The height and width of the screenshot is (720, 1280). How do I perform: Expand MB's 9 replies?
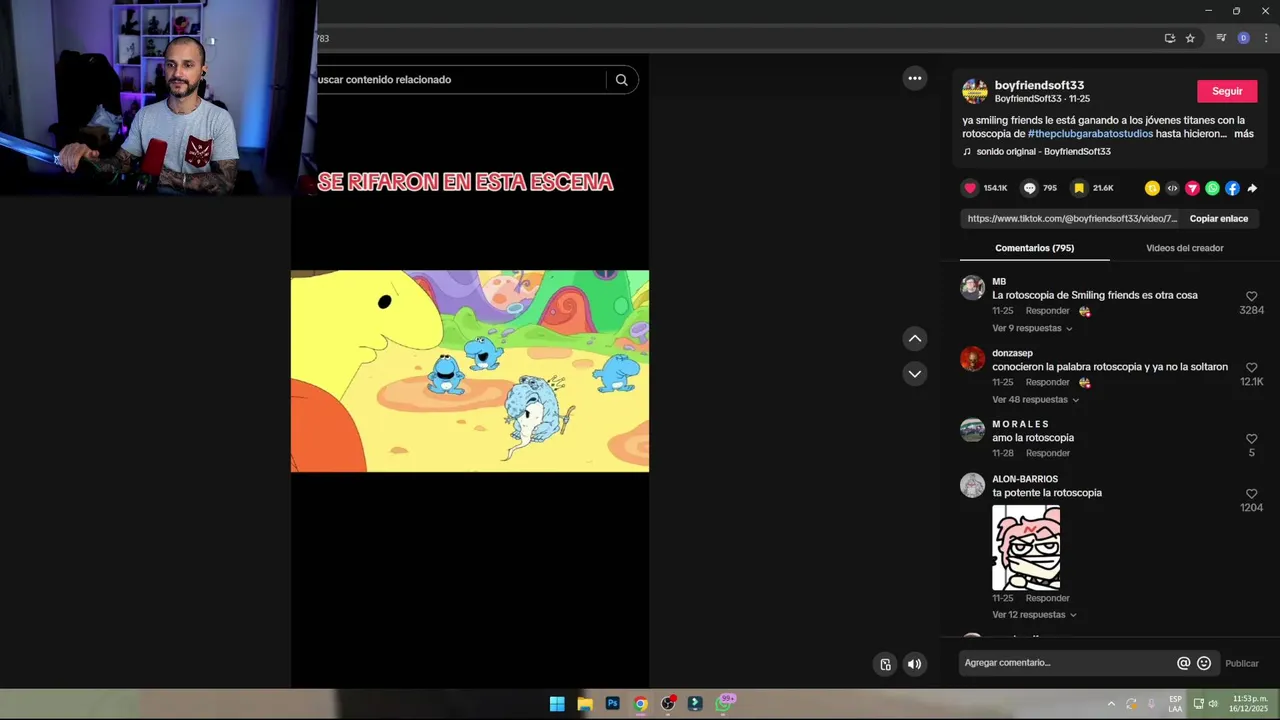click(x=1032, y=328)
